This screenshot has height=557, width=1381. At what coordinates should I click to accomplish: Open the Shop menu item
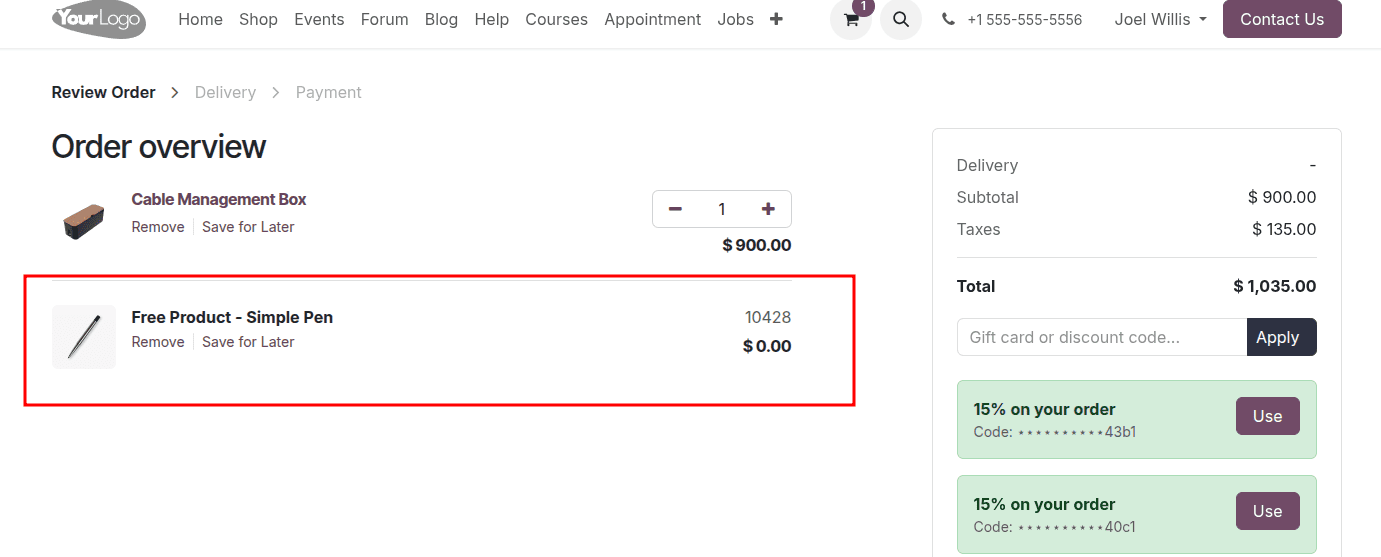tap(258, 19)
